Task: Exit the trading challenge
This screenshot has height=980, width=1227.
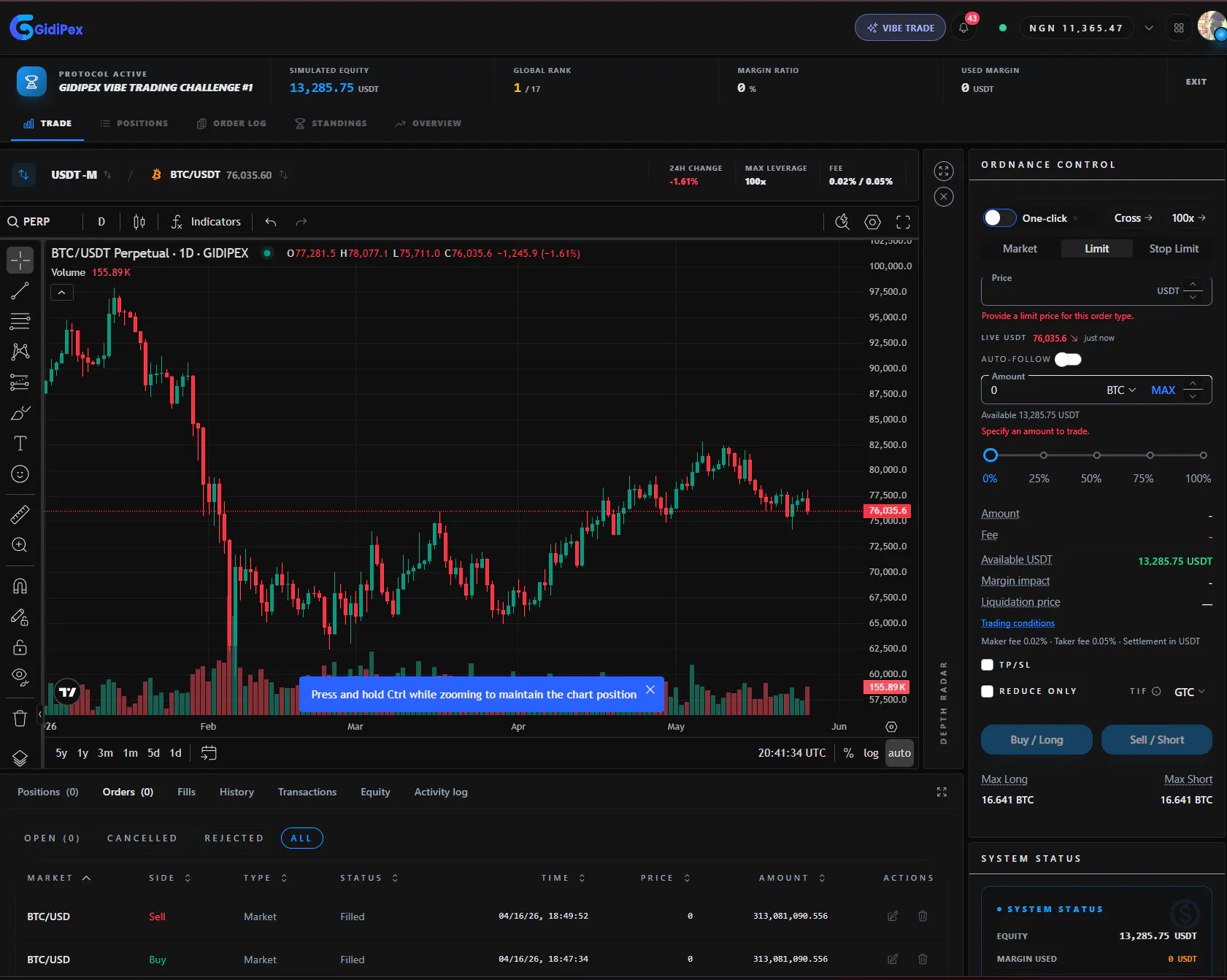Action: pos(1196,82)
